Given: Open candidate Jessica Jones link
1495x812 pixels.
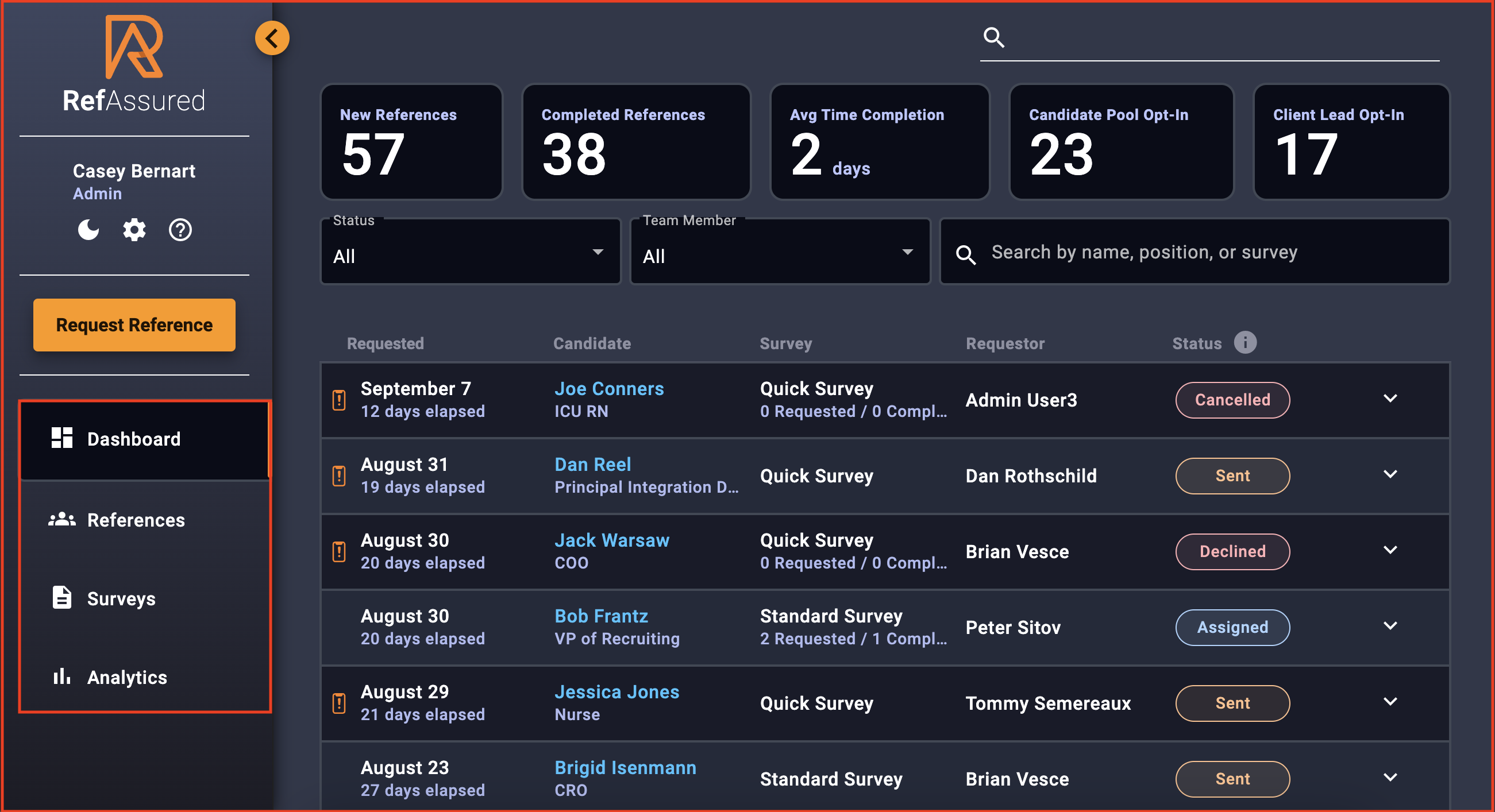Looking at the screenshot, I should coord(617,692).
